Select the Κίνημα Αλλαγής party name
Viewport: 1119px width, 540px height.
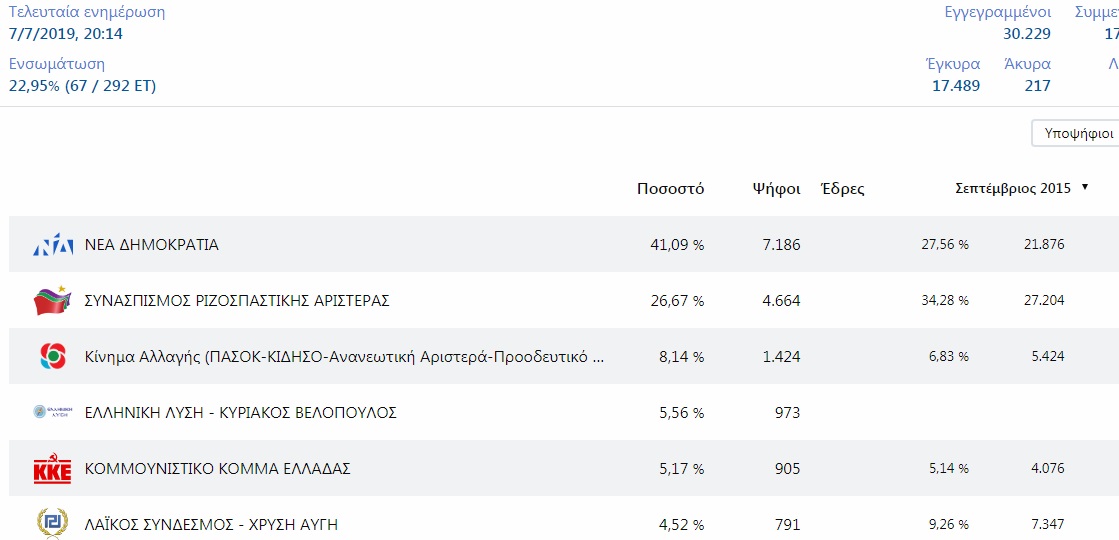[345, 357]
